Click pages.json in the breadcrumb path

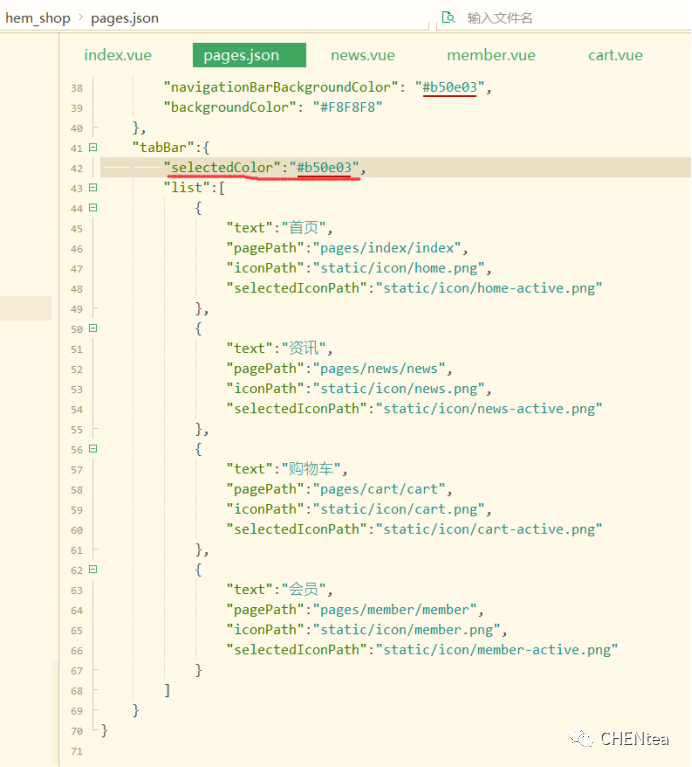124,18
